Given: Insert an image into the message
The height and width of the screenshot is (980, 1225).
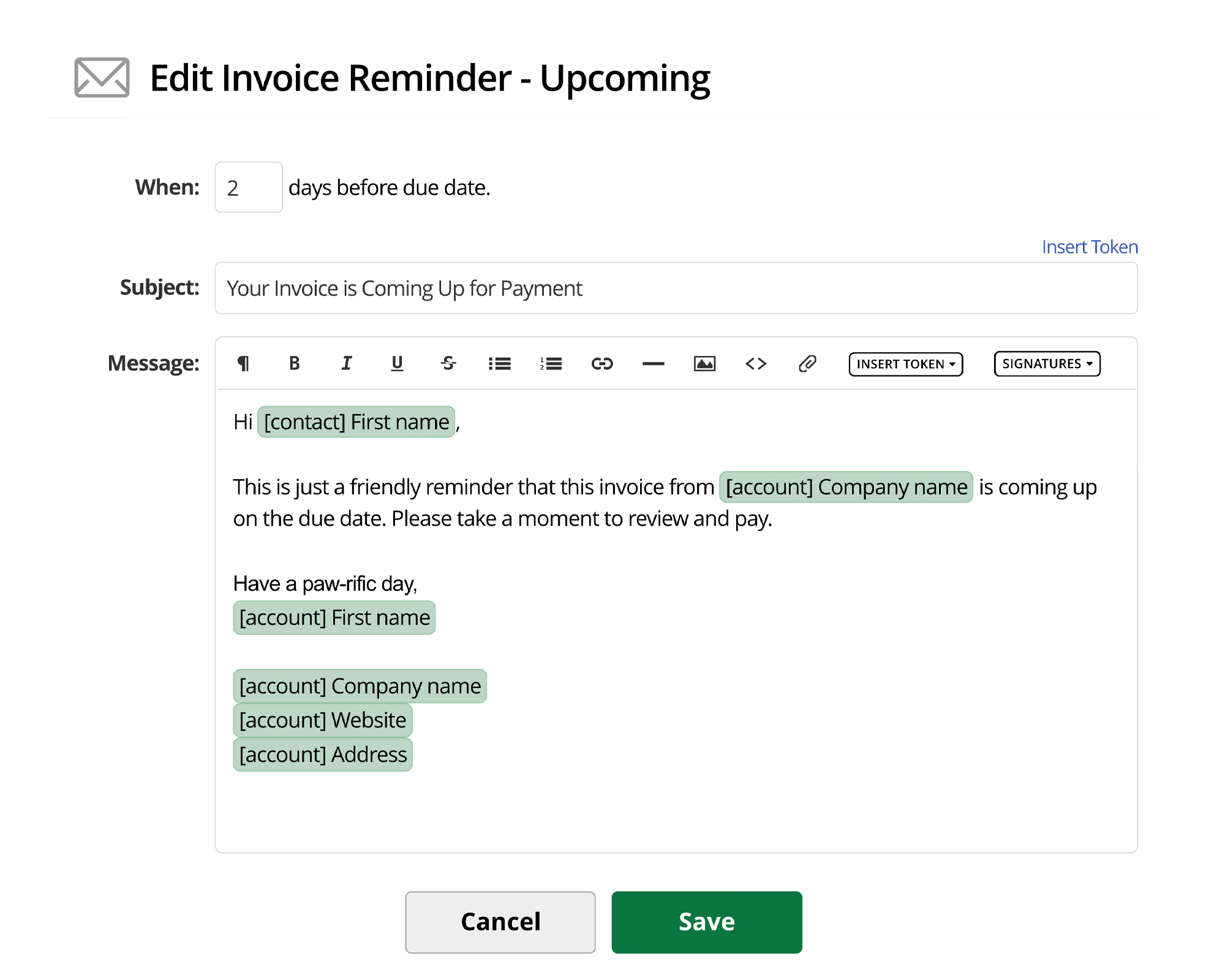Looking at the screenshot, I should (704, 363).
